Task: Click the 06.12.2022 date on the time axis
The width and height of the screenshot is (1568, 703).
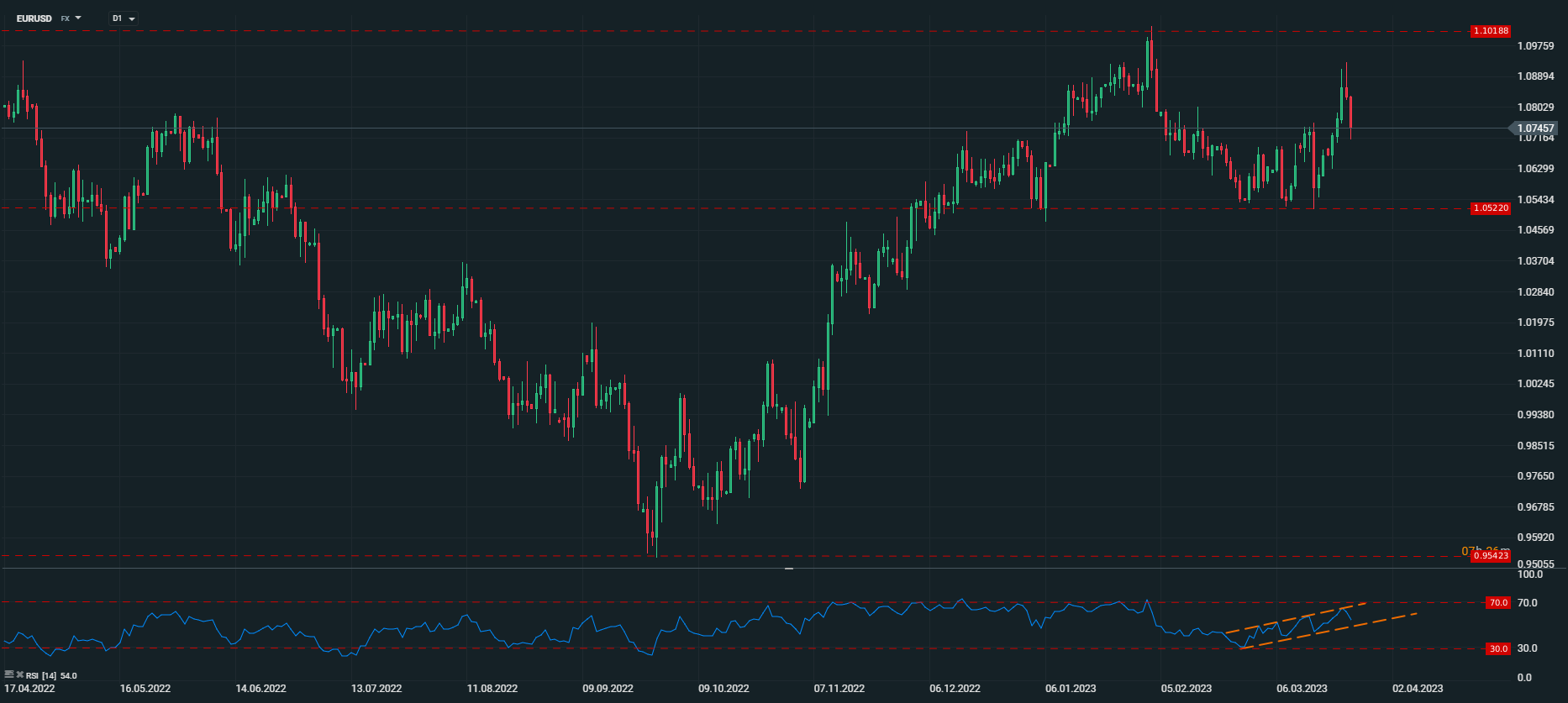Action: [955, 689]
